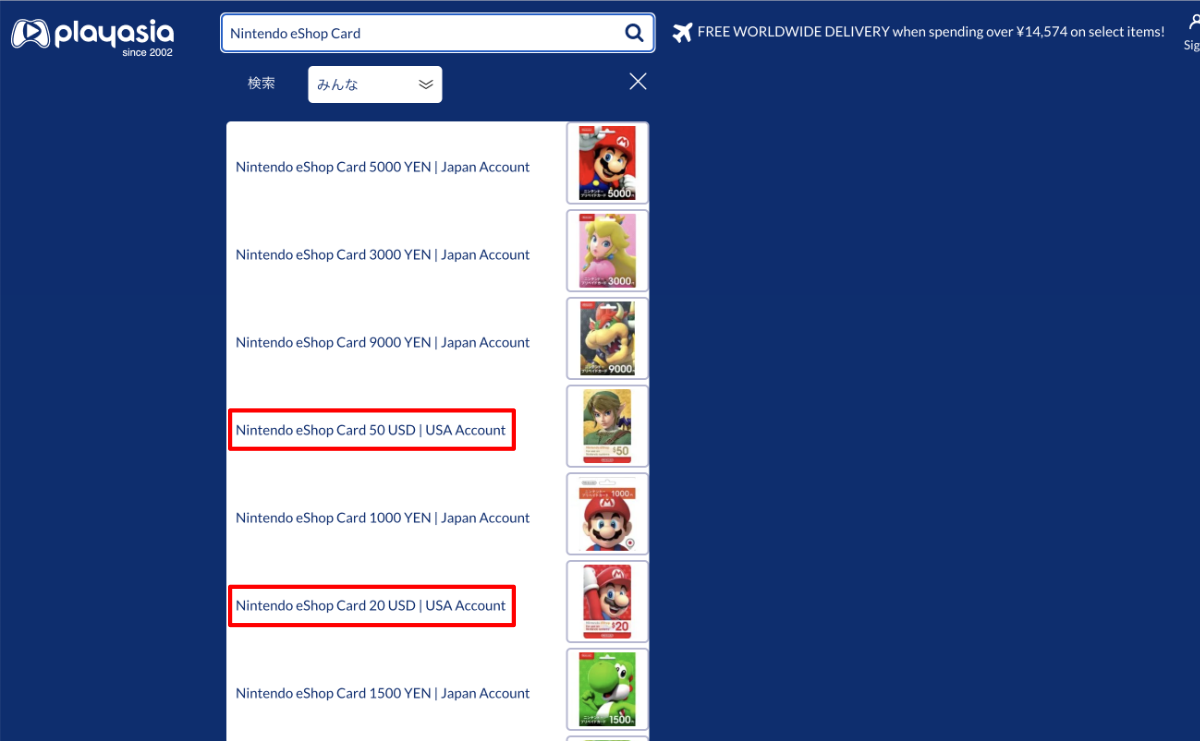The width and height of the screenshot is (1200, 741).
Task: Open Nintendo eShop Card 50 USD result
Action: tap(371, 430)
